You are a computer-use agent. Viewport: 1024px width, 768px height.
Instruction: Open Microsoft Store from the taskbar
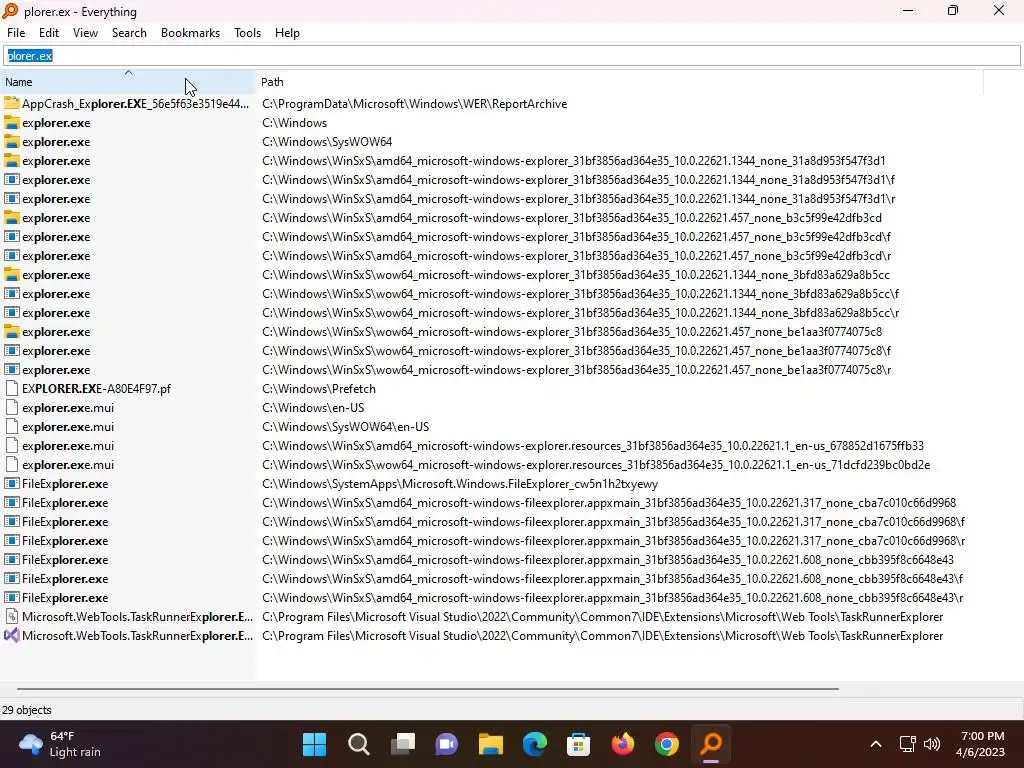coord(579,744)
